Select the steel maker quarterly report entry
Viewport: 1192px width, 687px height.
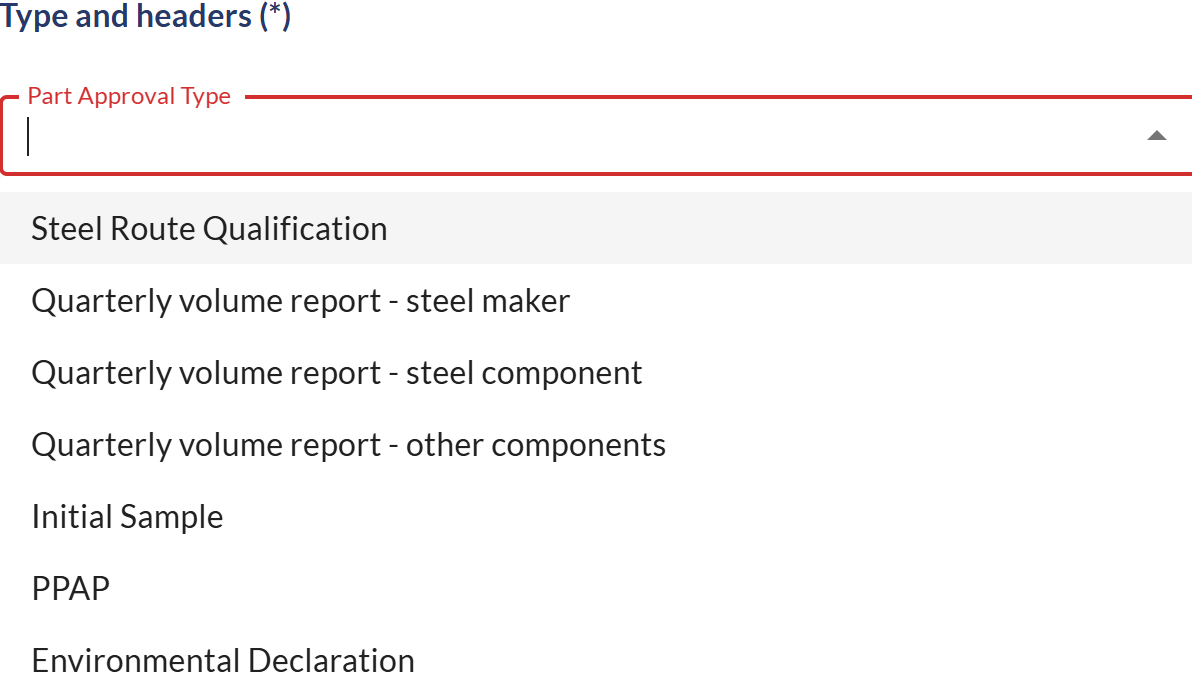coord(300,301)
